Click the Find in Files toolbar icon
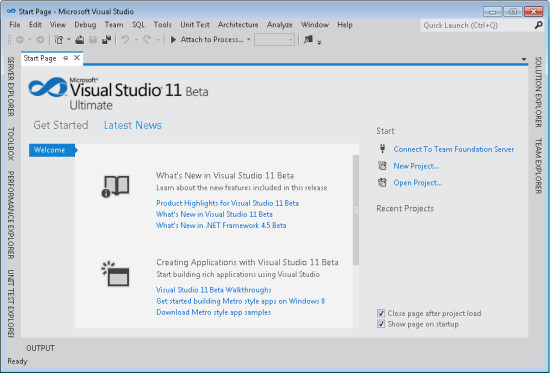The image size is (550, 373). [308, 39]
